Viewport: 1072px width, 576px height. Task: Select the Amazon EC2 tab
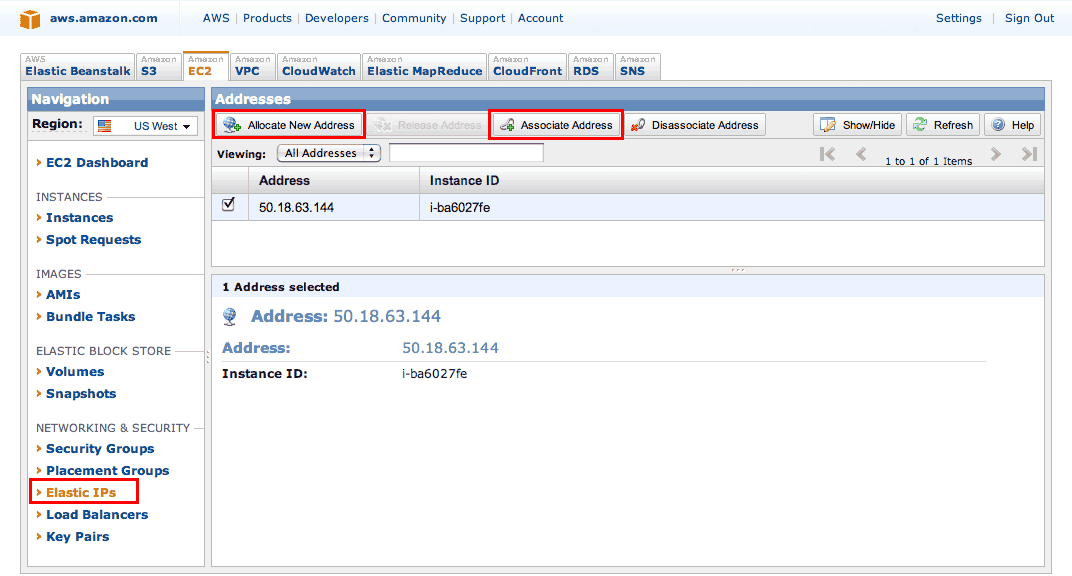click(206, 66)
